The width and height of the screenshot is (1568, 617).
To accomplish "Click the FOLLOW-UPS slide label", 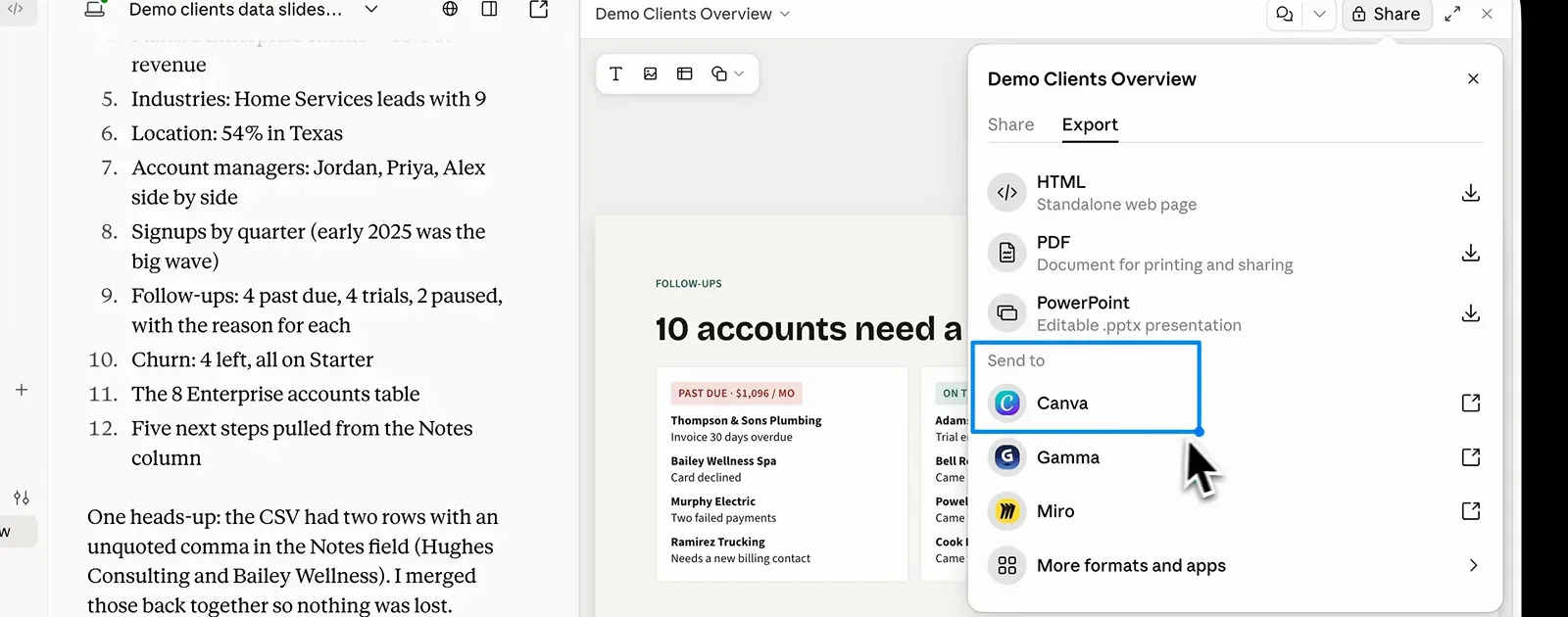I will (689, 284).
